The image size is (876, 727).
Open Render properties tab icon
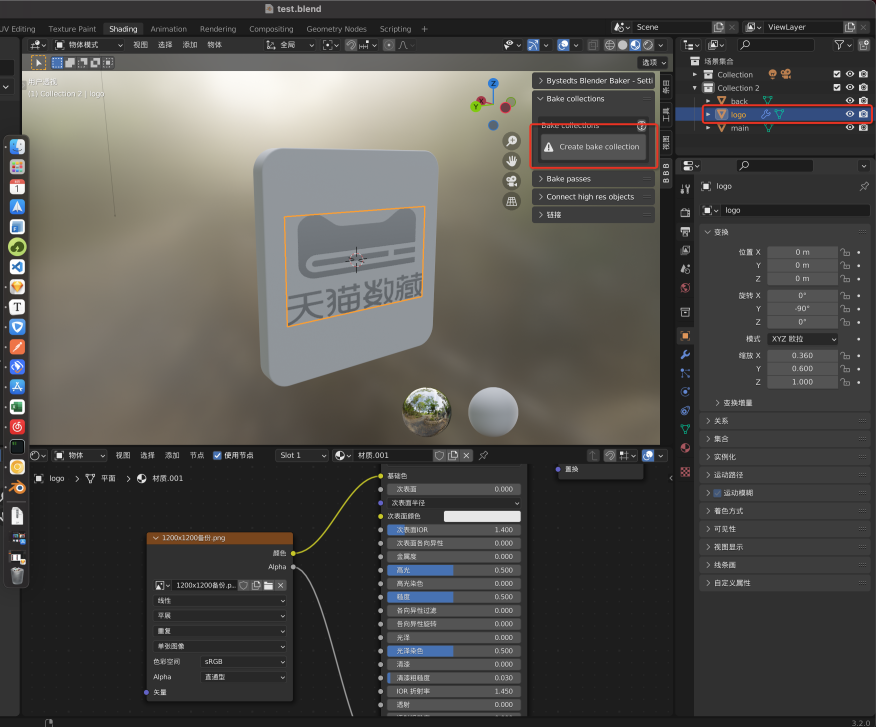tap(685, 212)
